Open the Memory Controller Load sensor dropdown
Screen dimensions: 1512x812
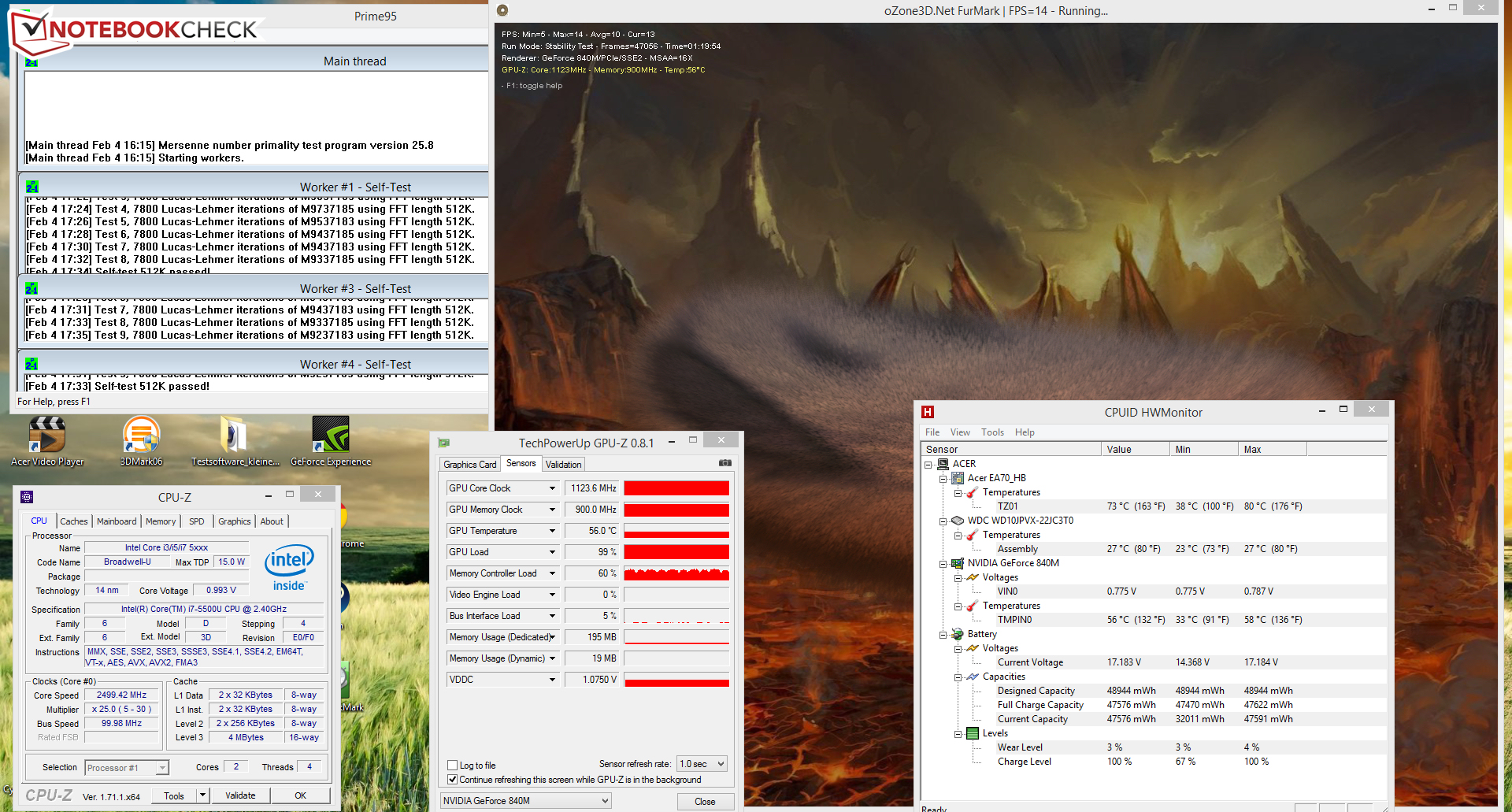(x=552, y=573)
